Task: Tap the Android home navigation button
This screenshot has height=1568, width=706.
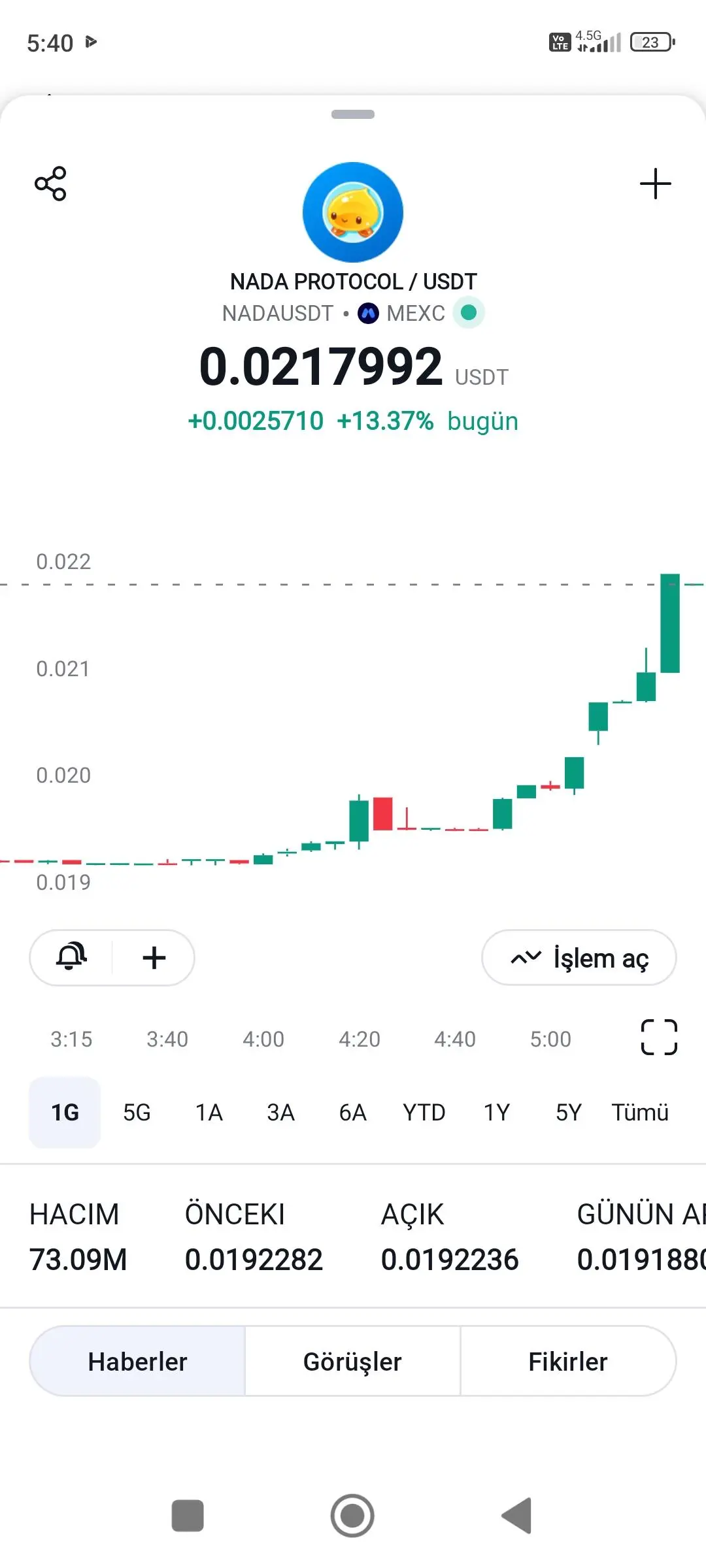Action: [352, 1516]
